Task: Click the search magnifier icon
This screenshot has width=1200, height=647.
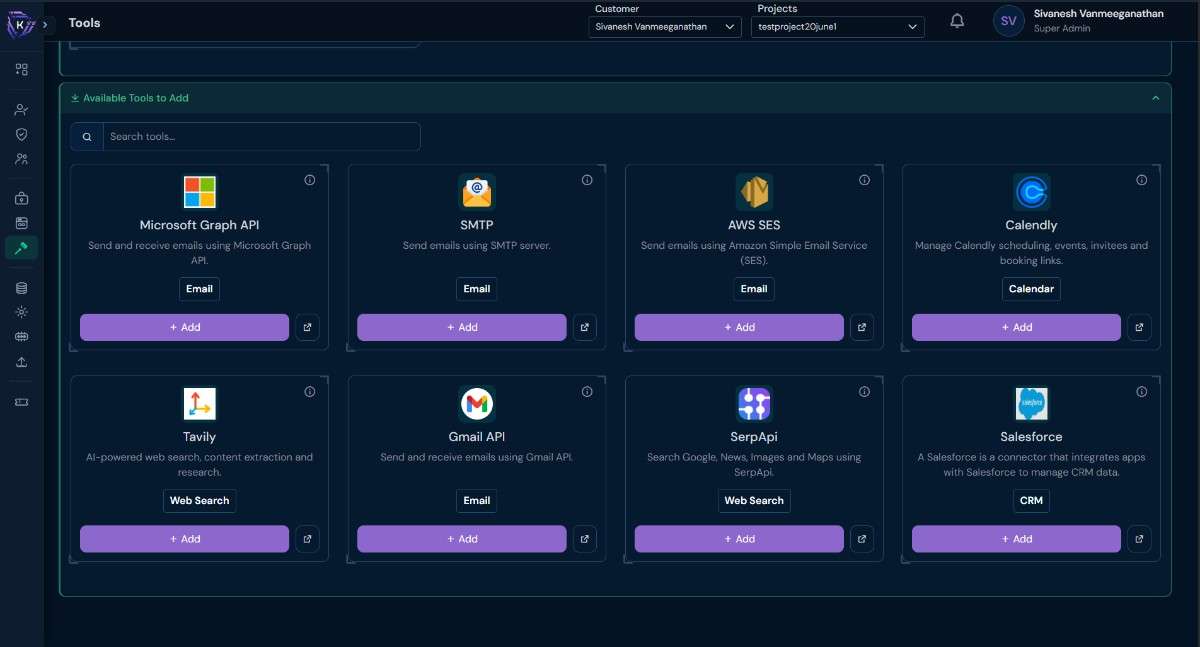Action: [x=87, y=137]
